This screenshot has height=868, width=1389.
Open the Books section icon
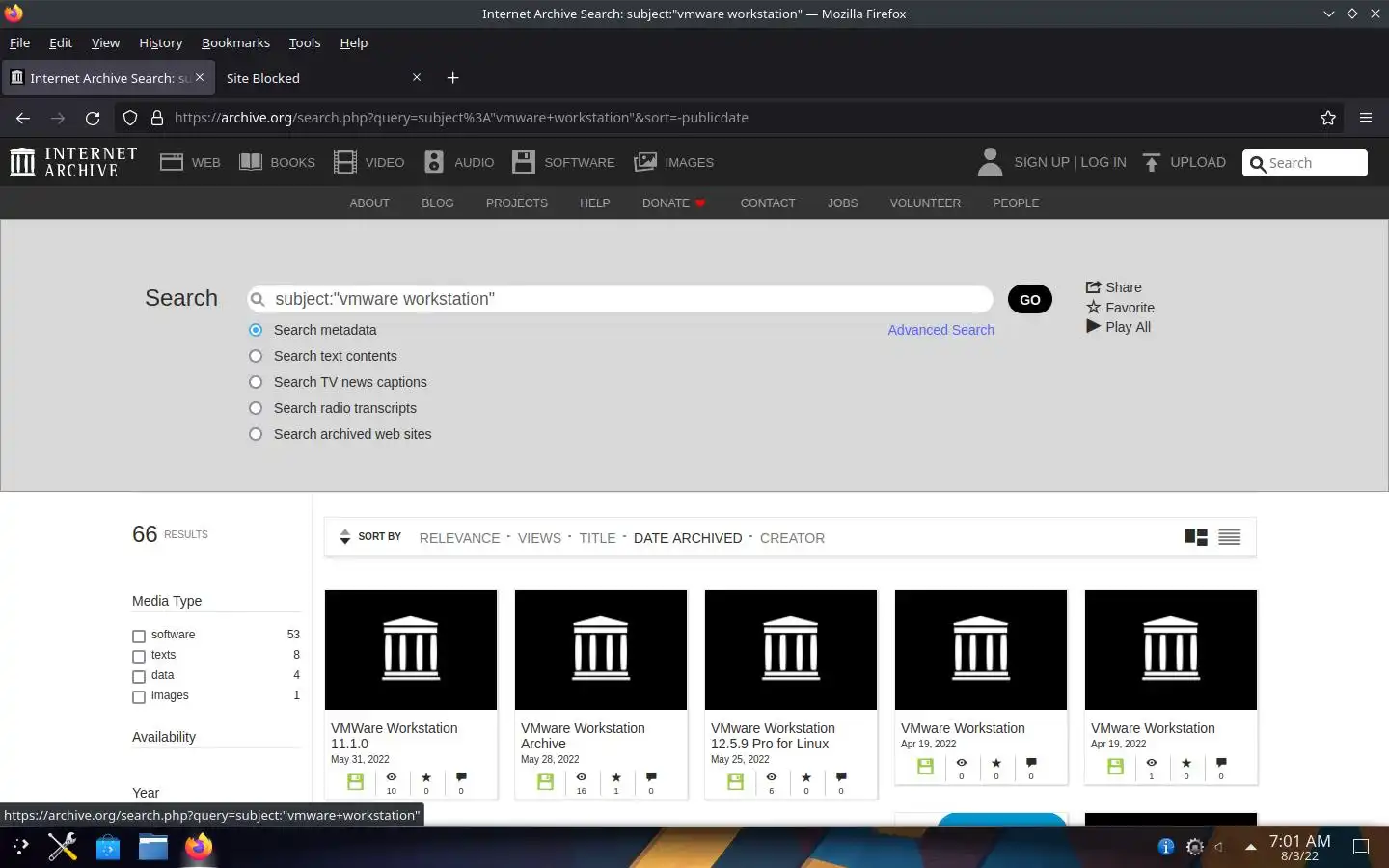[x=251, y=162]
